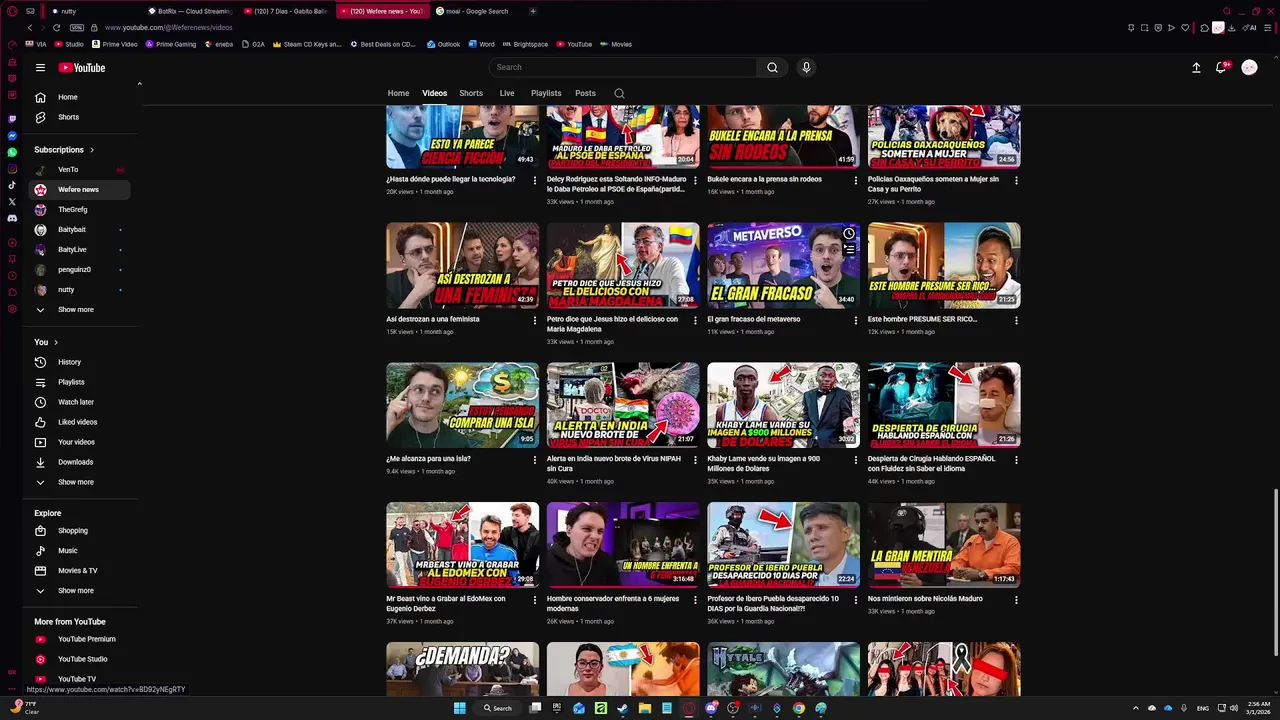
Task: Open options for 'Así destrozan a una feminista'
Action: 534,321
